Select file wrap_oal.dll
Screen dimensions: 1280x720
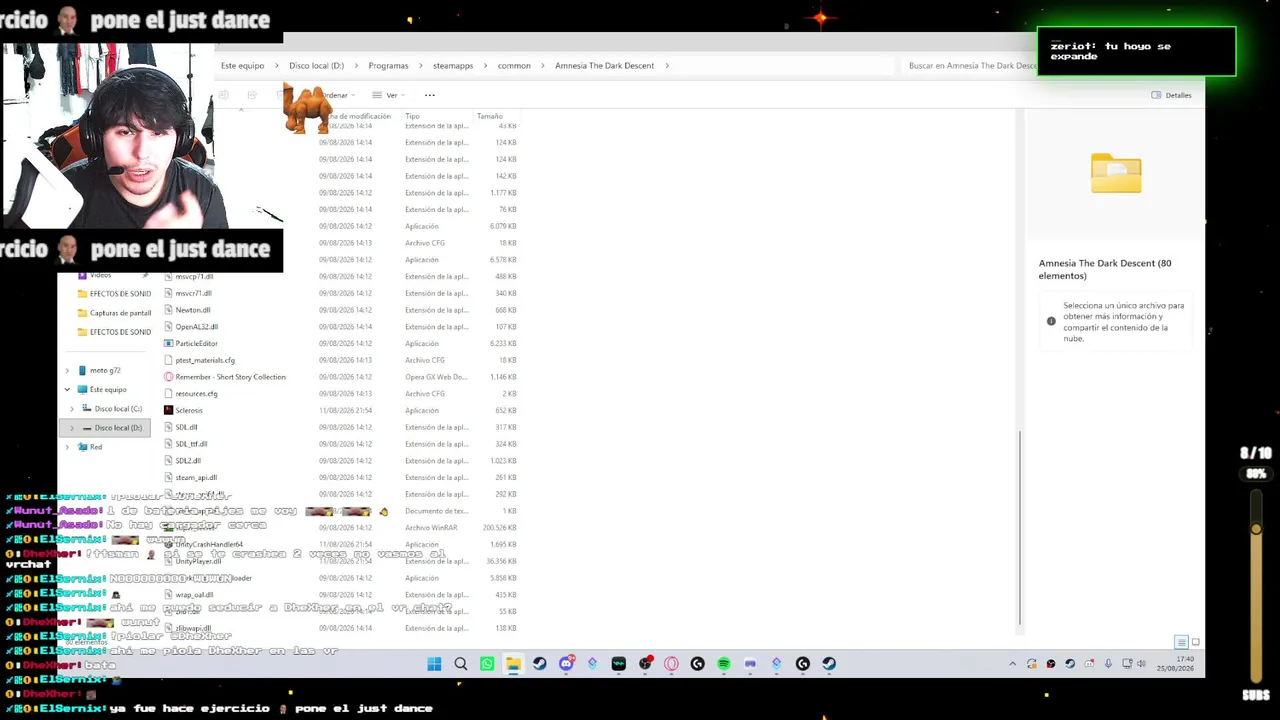click(x=194, y=595)
